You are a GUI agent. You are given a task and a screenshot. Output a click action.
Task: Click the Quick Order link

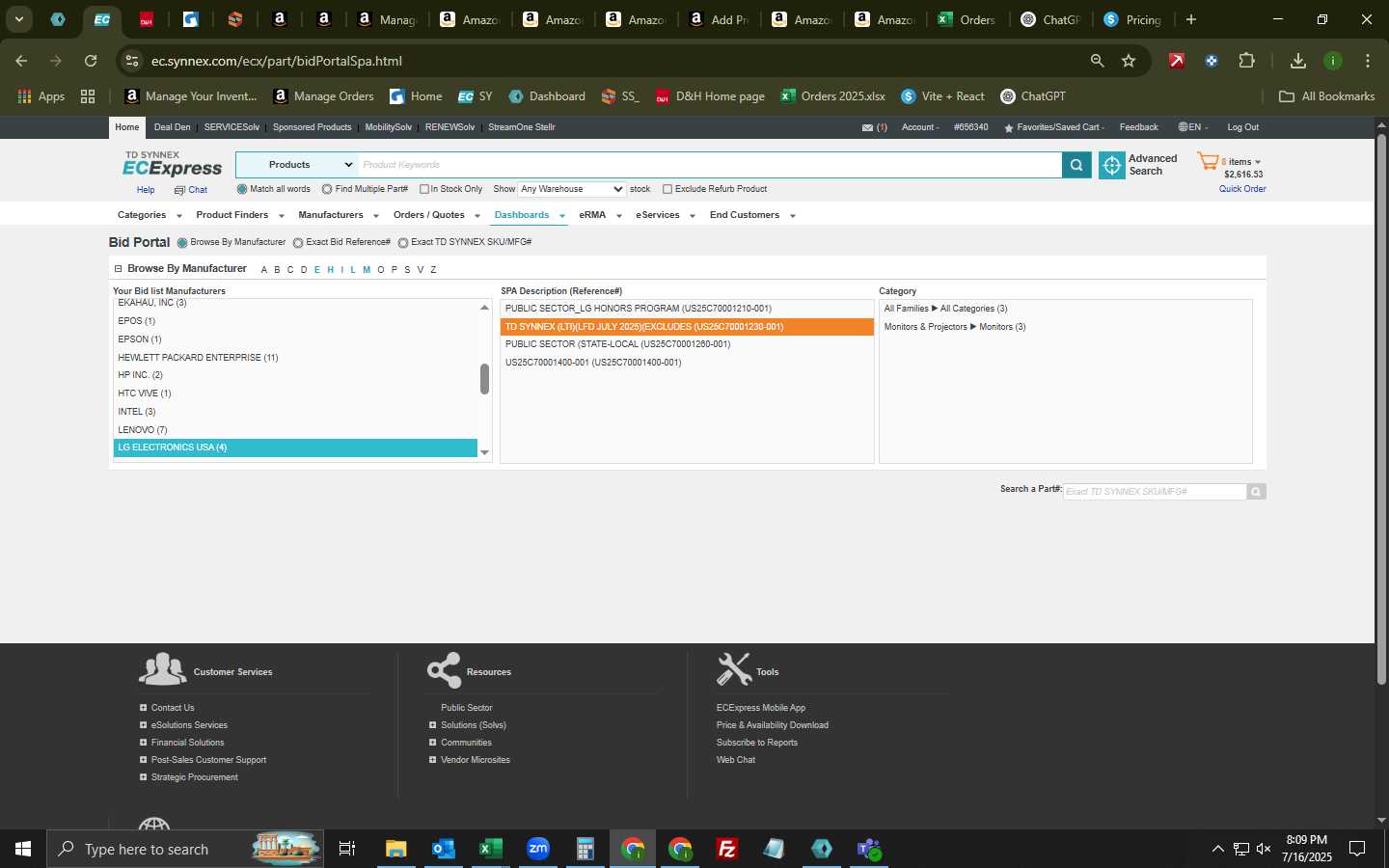point(1242,189)
